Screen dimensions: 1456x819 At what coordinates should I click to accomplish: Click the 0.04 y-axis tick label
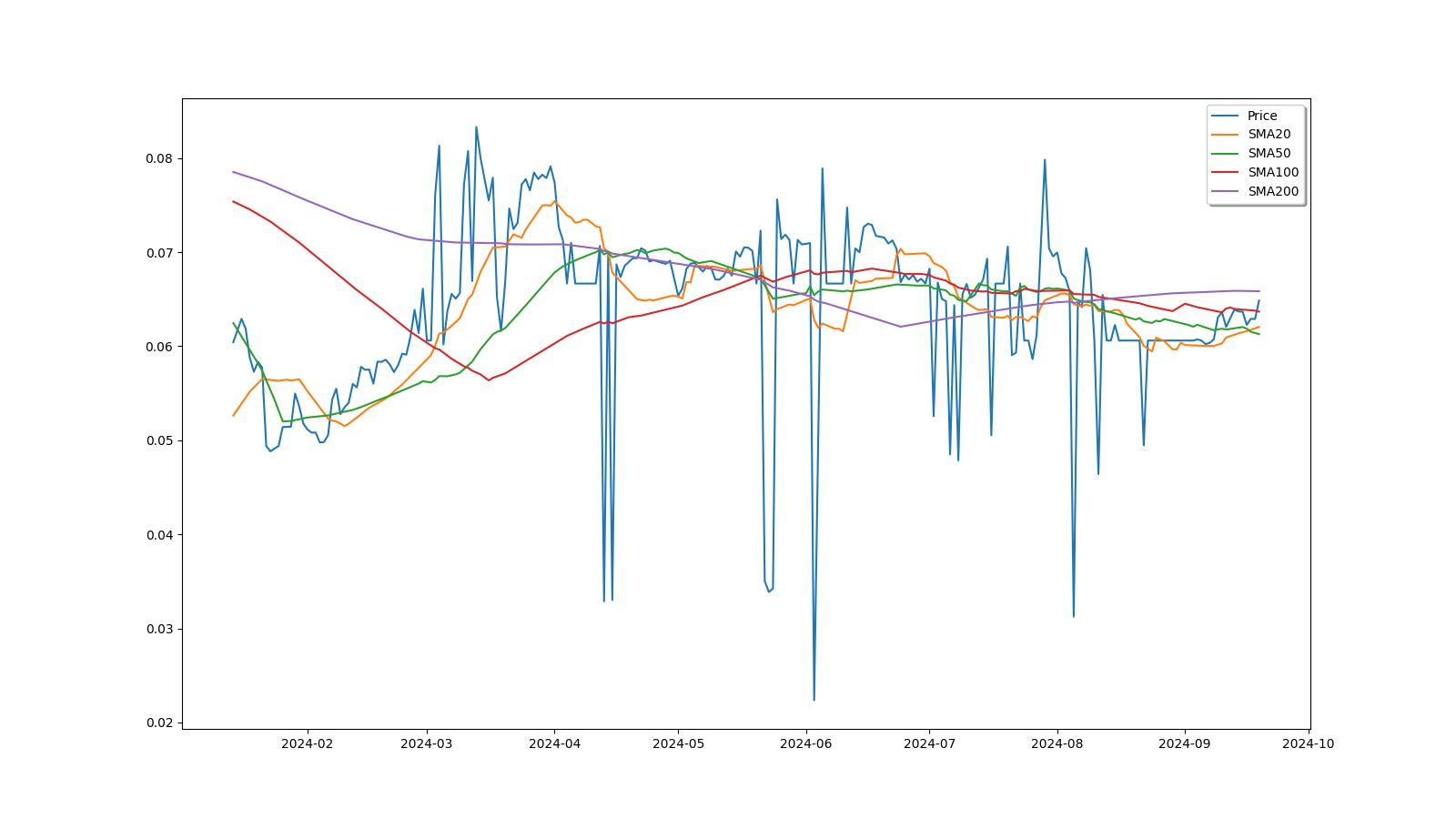point(158,535)
